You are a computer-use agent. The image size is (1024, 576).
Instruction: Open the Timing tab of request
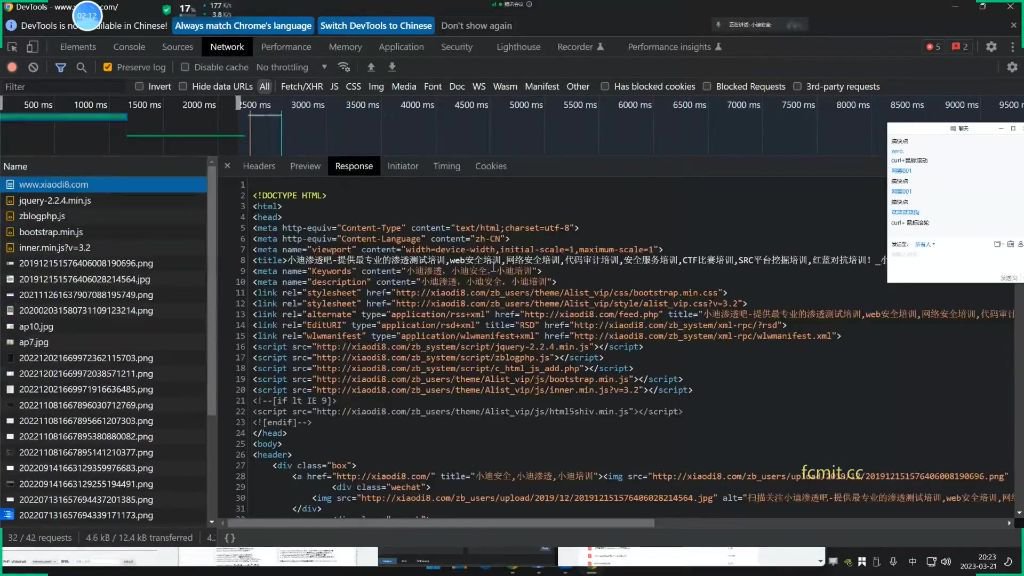coord(447,166)
